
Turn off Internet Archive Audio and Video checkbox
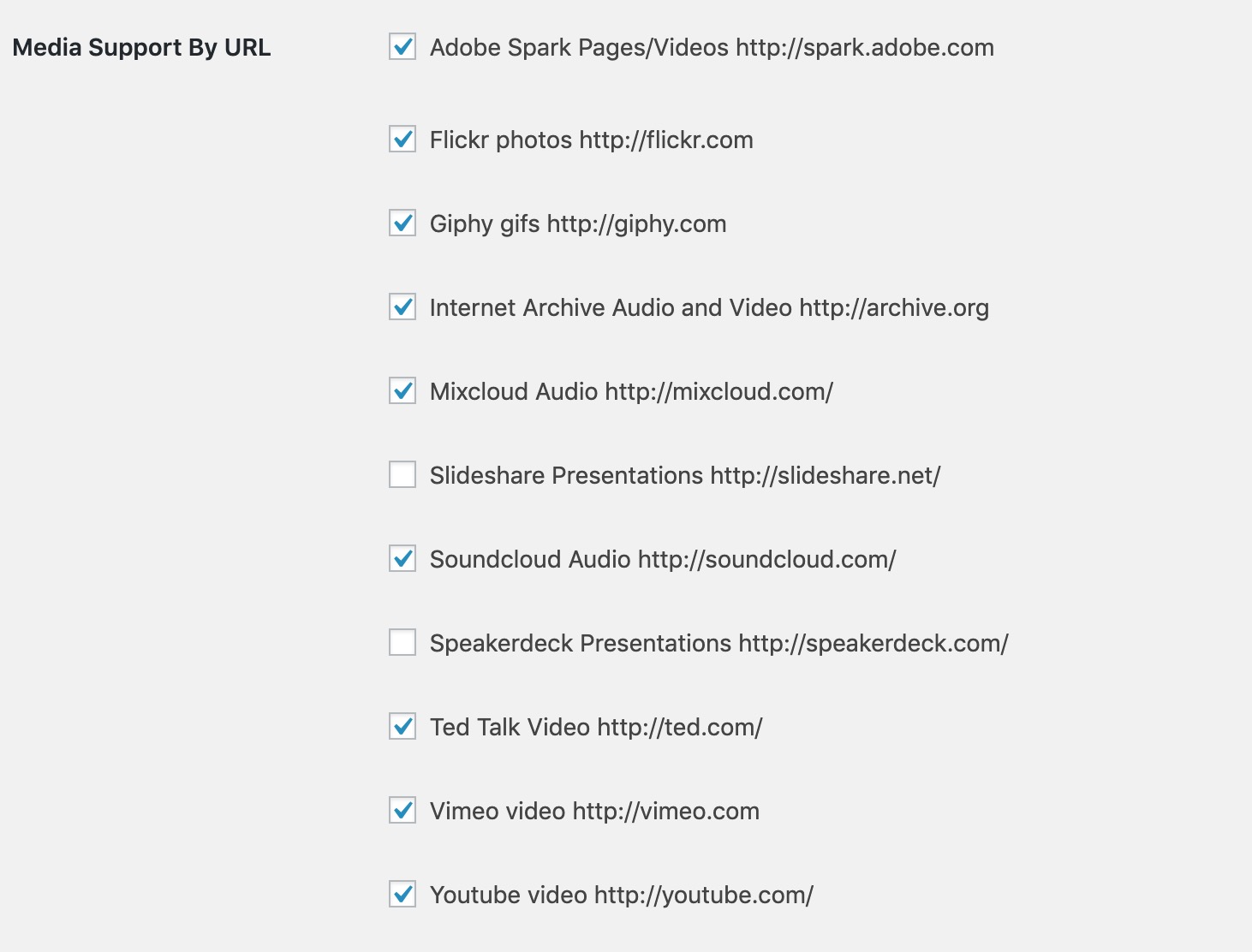point(402,307)
